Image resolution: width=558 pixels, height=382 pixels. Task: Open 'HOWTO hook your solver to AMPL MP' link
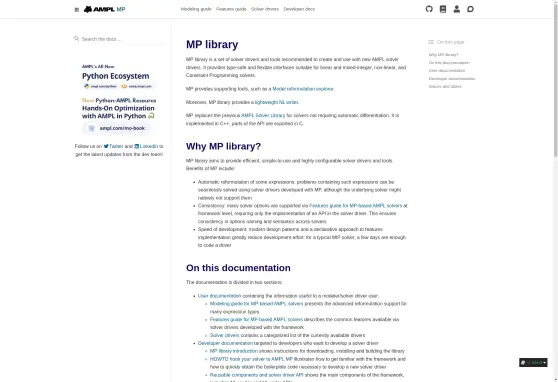pos(251,359)
